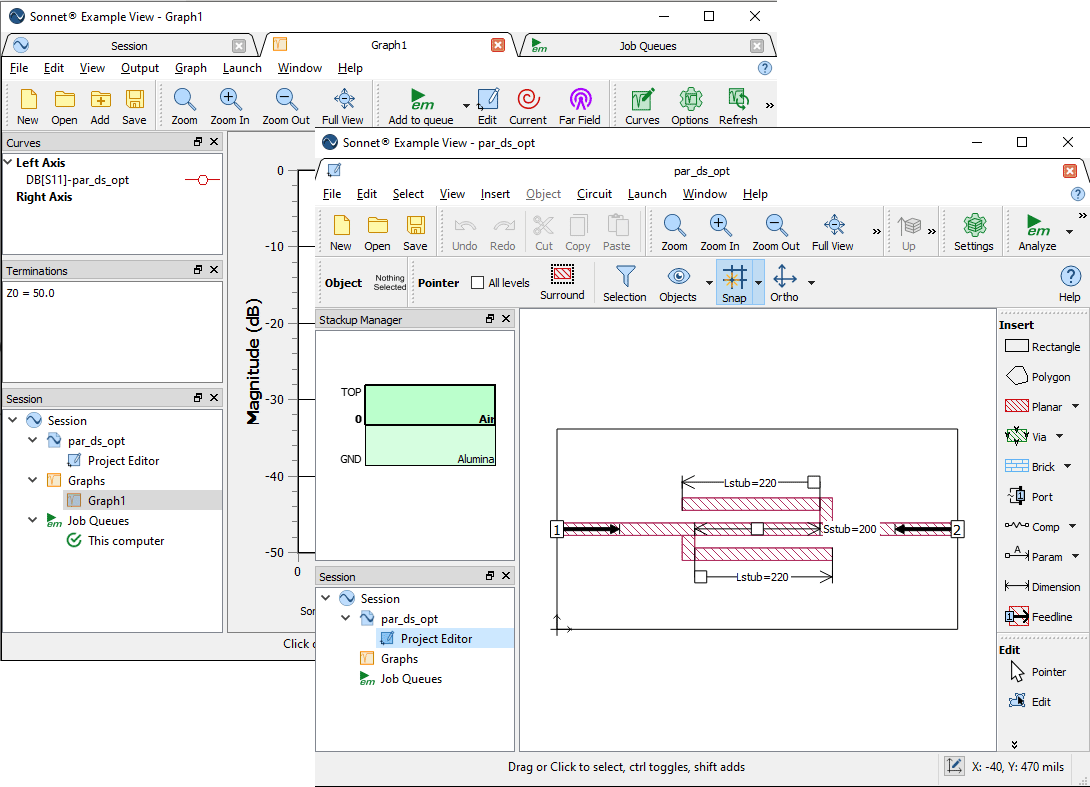
Task: Select the Brick insert tool
Action: (1030, 466)
